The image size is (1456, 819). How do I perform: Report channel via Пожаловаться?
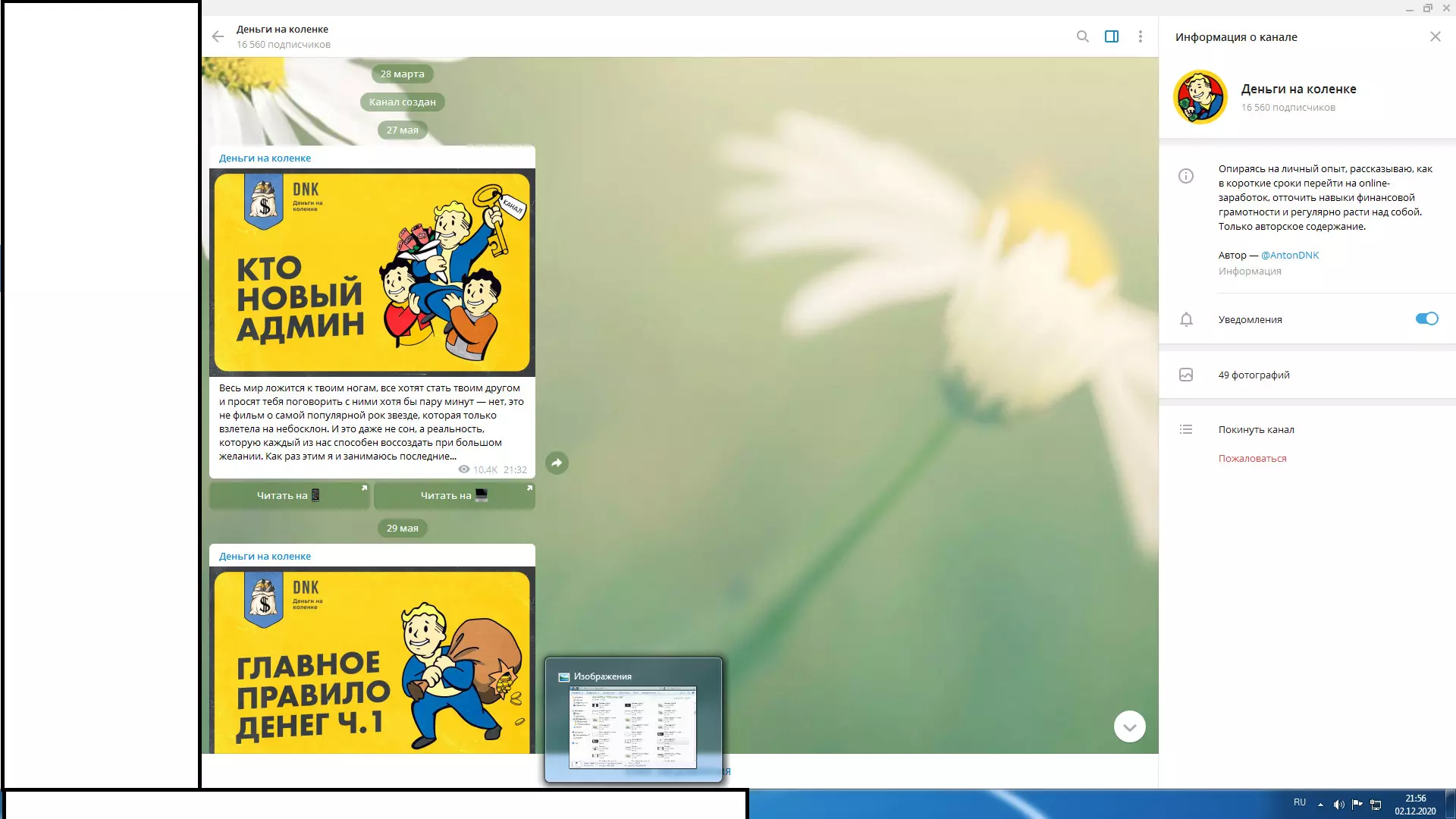pyautogui.click(x=1253, y=458)
